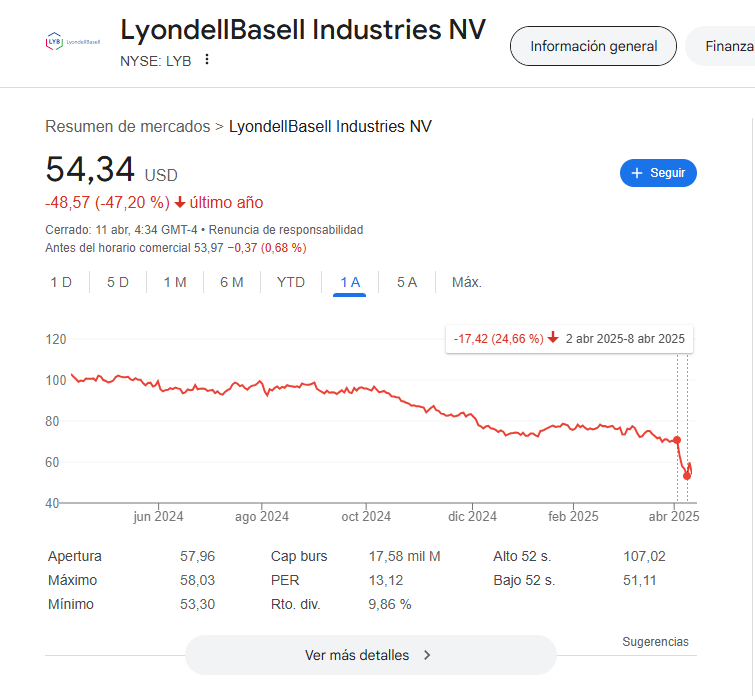755x696 pixels.
Task: Select the YTD range tab
Action: coord(291,282)
